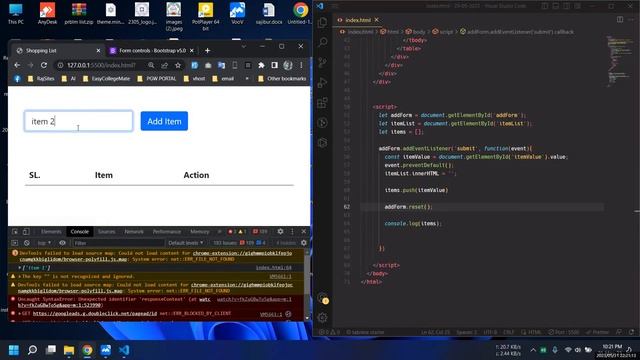Open EasyCollegeMate bookmark folder

[x=107, y=79]
